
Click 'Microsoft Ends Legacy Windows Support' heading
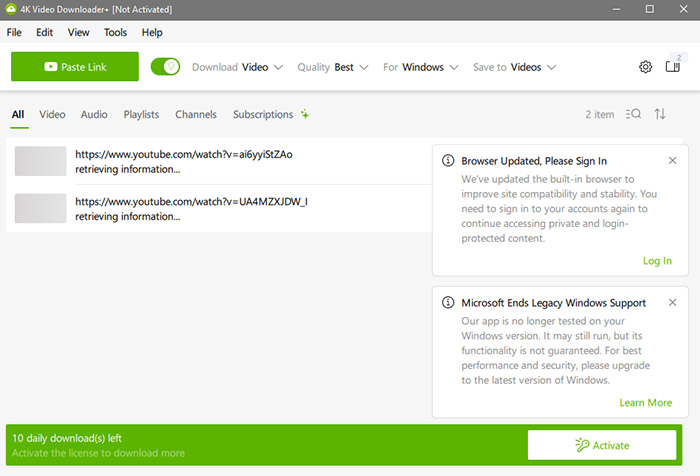[x=554, y=303]
